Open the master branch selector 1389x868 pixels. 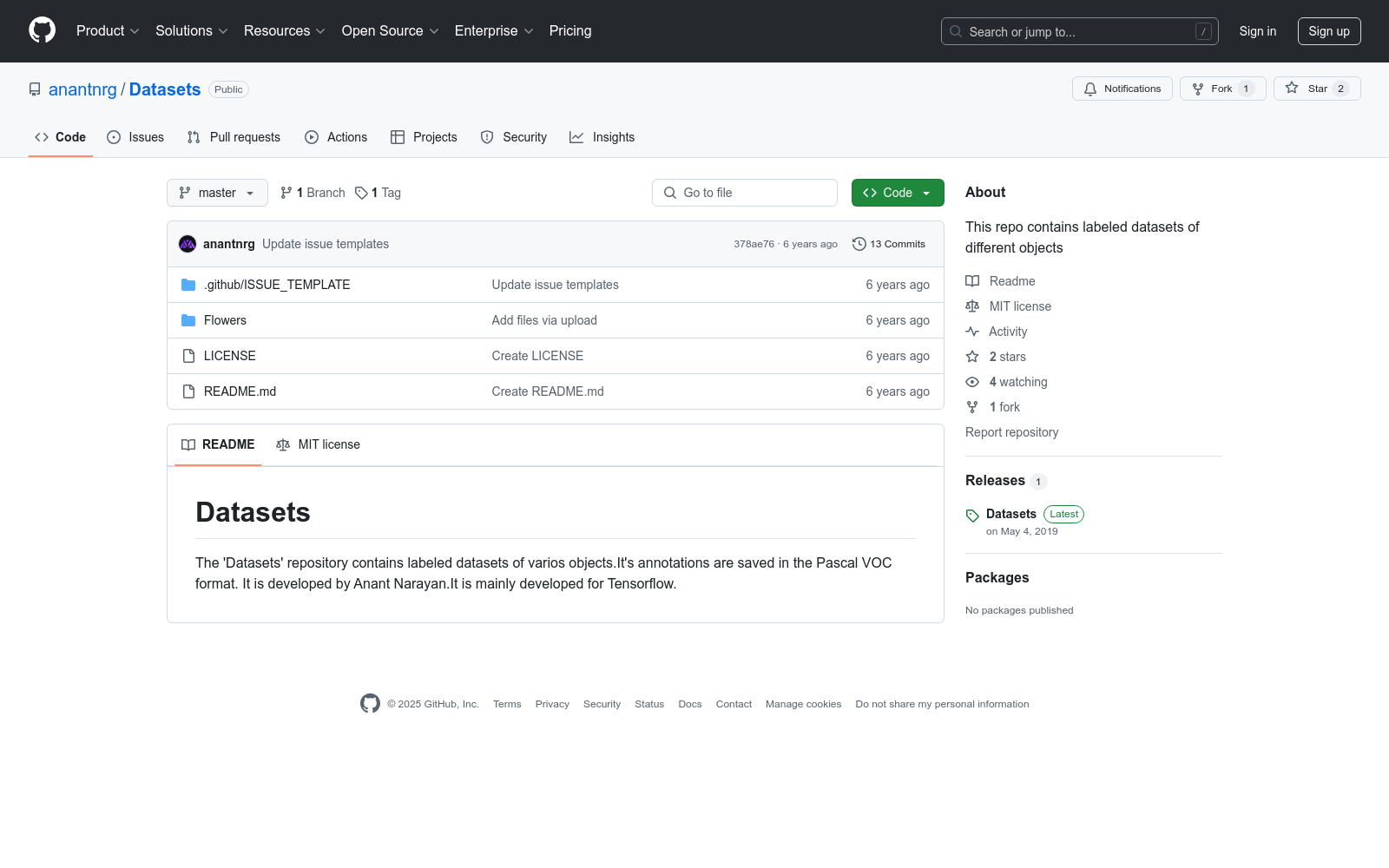217,193
